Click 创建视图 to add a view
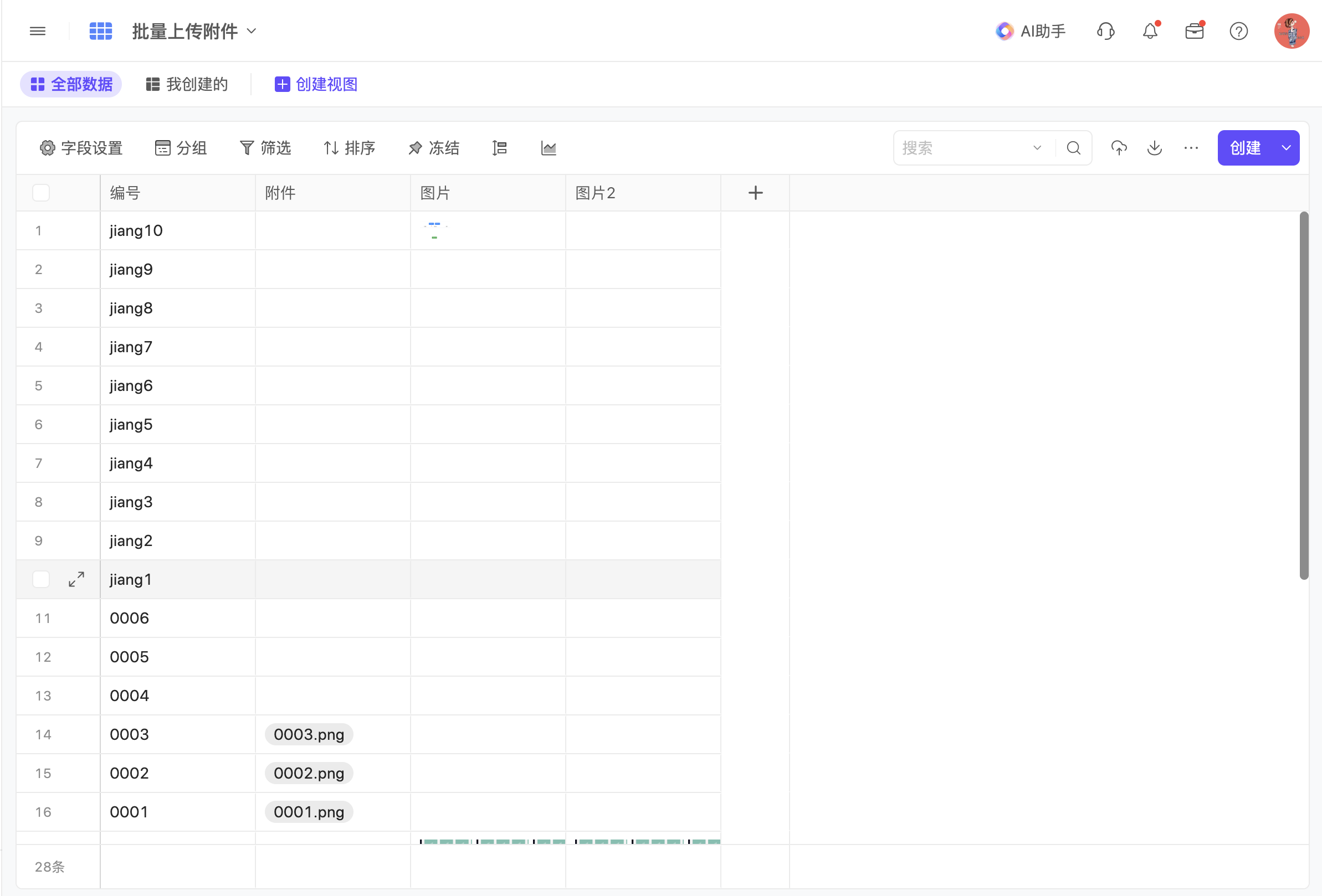This screenshot has width=1322, height=896. pyautogui.click(x=316, y=84)
